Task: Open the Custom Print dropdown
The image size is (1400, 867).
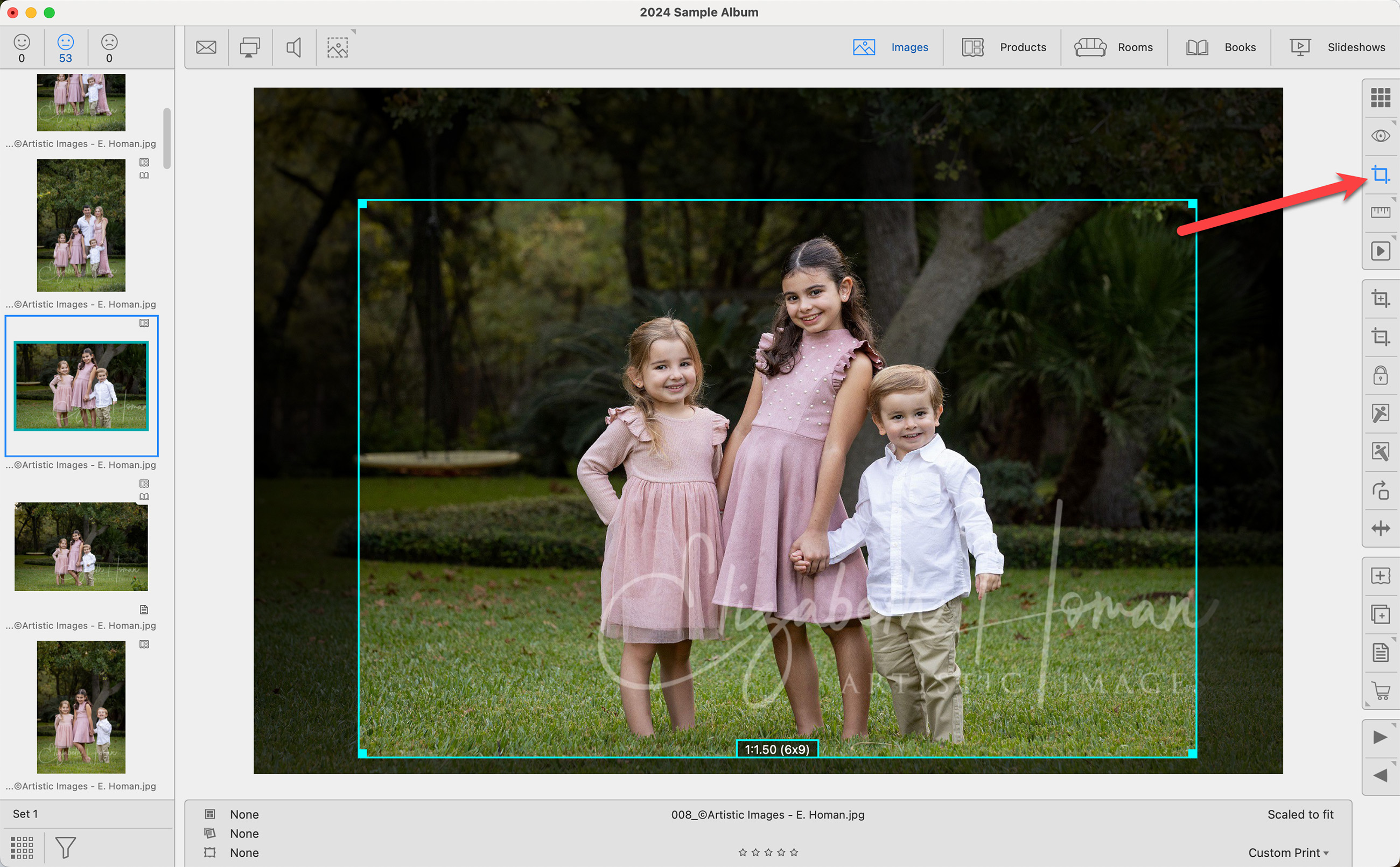Action: (x=1287, y=852)
